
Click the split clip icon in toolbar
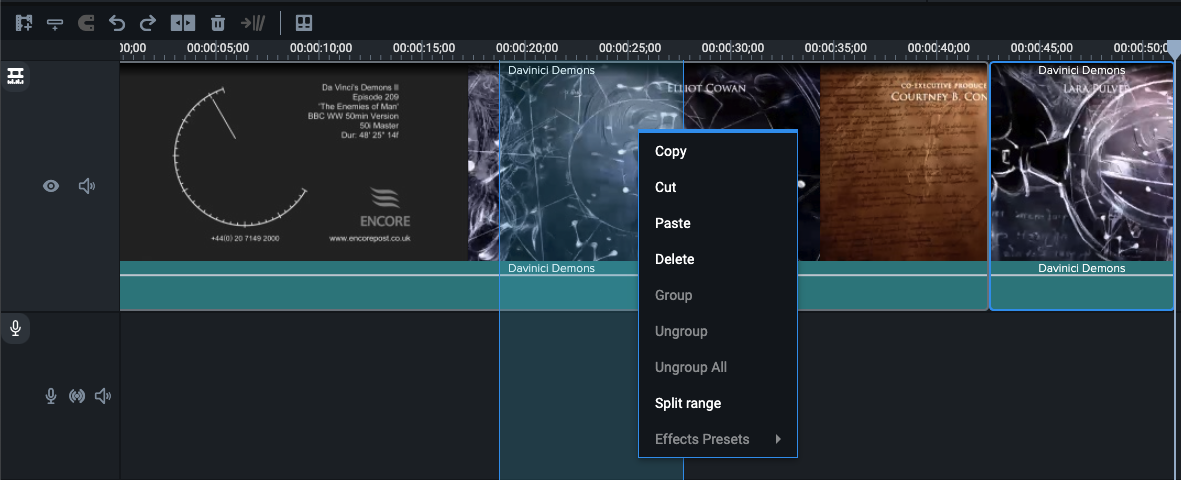point(182,23)
